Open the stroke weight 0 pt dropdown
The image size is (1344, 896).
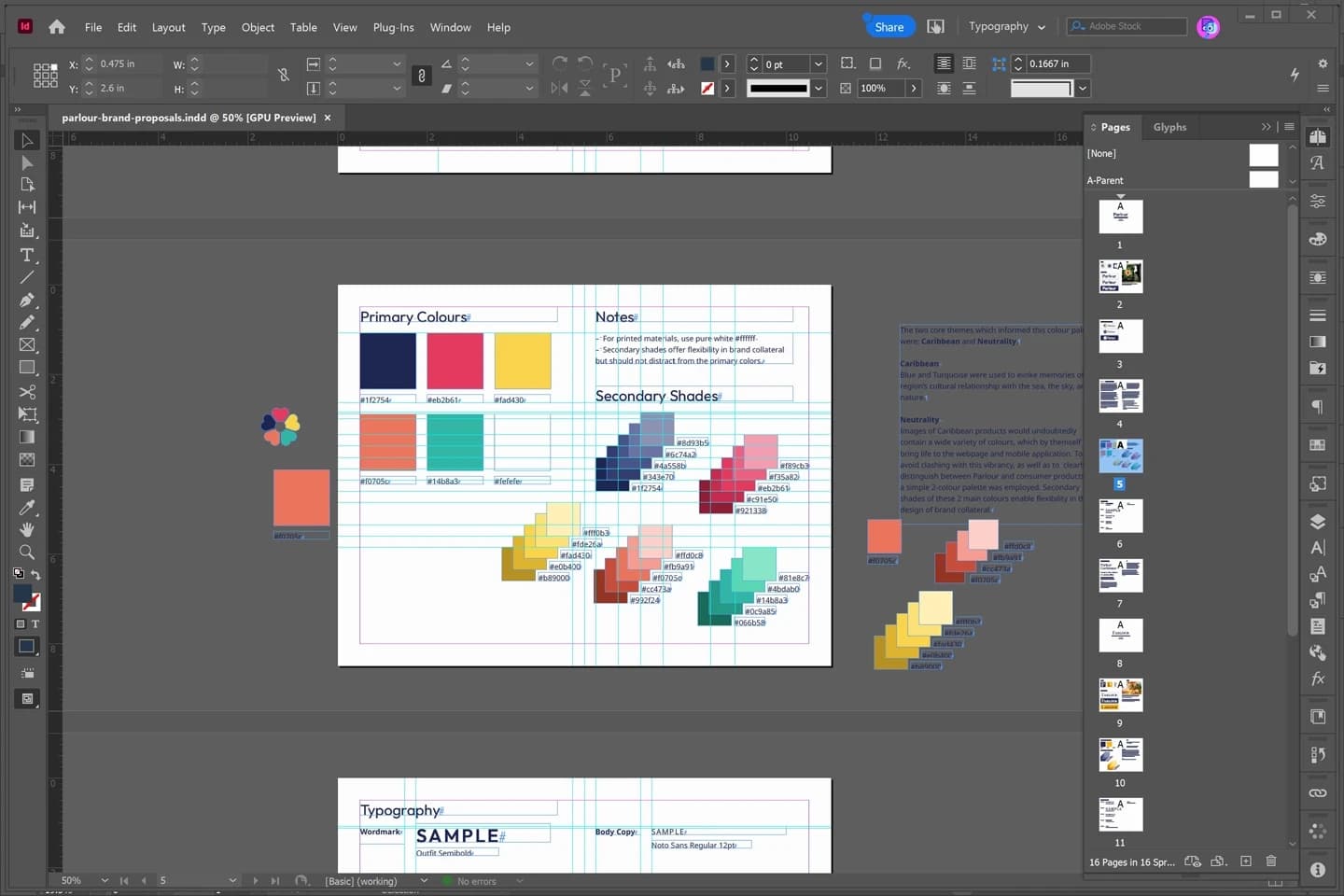coord(818,64)
